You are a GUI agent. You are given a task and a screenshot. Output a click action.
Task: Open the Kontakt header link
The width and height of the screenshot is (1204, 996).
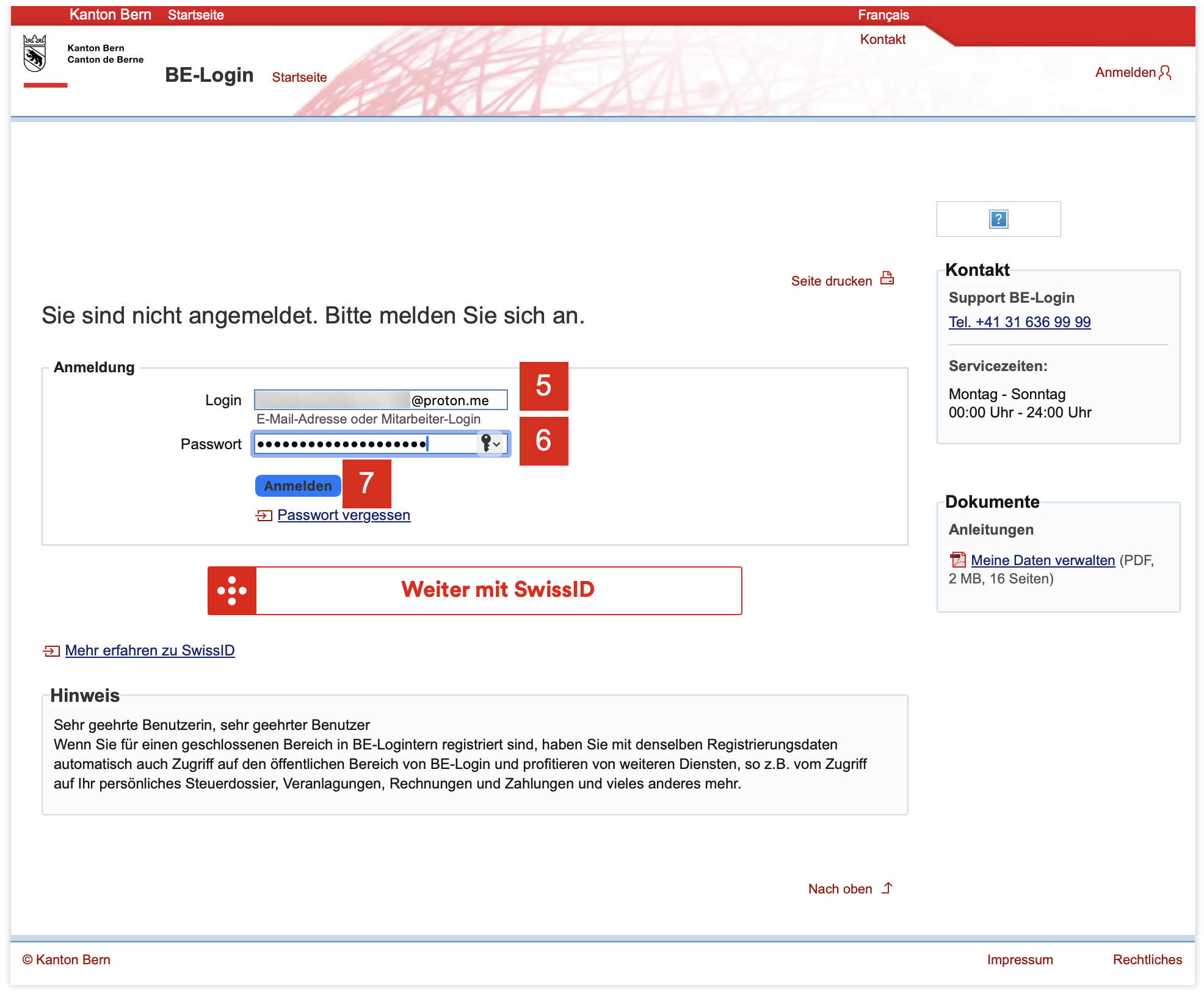882,40
